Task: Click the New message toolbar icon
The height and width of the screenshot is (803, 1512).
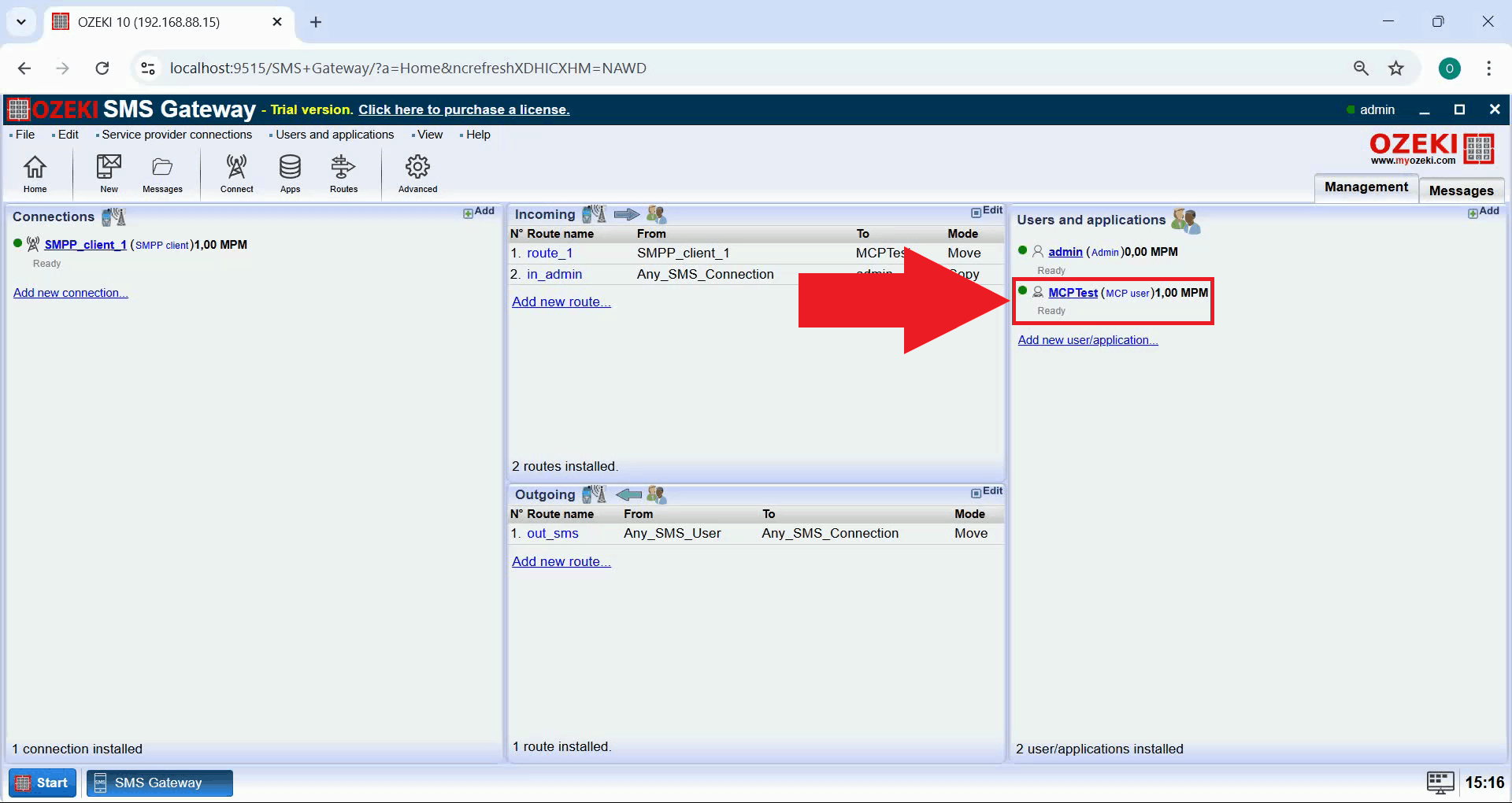Action: point(109,174)
